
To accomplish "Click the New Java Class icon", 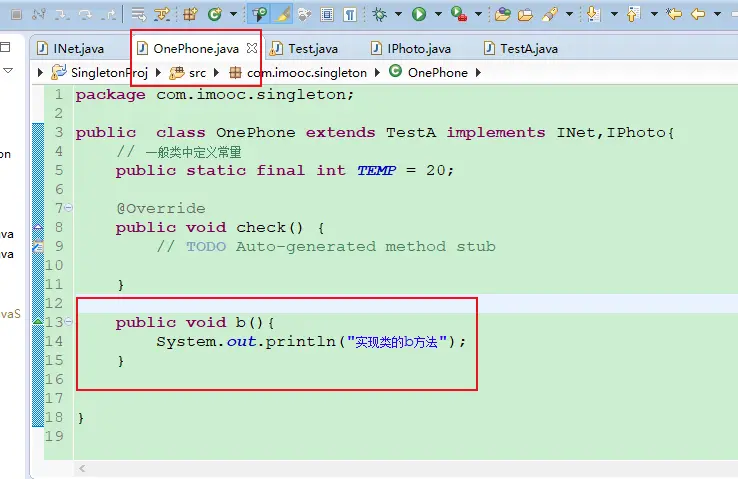I will click(215, 15).
